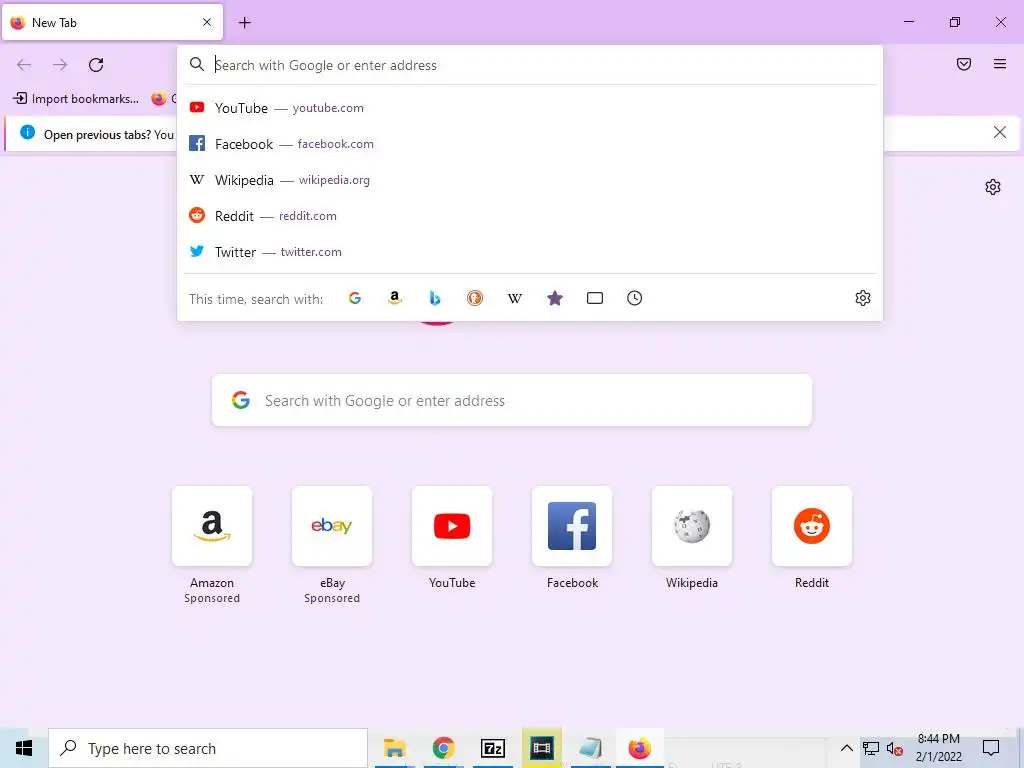Click the muted volume tray icon

[x=894, y=749]
